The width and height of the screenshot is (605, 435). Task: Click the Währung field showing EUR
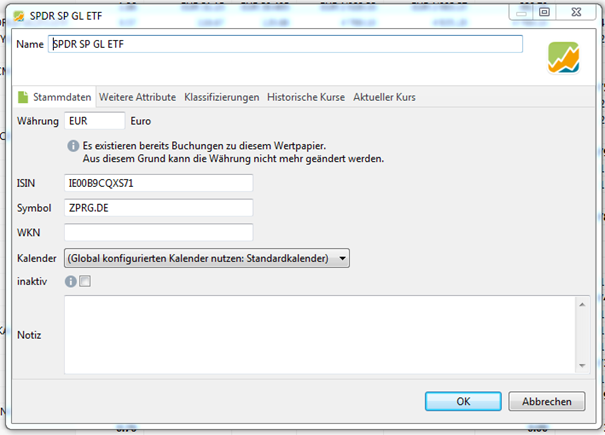coord(95,121)
